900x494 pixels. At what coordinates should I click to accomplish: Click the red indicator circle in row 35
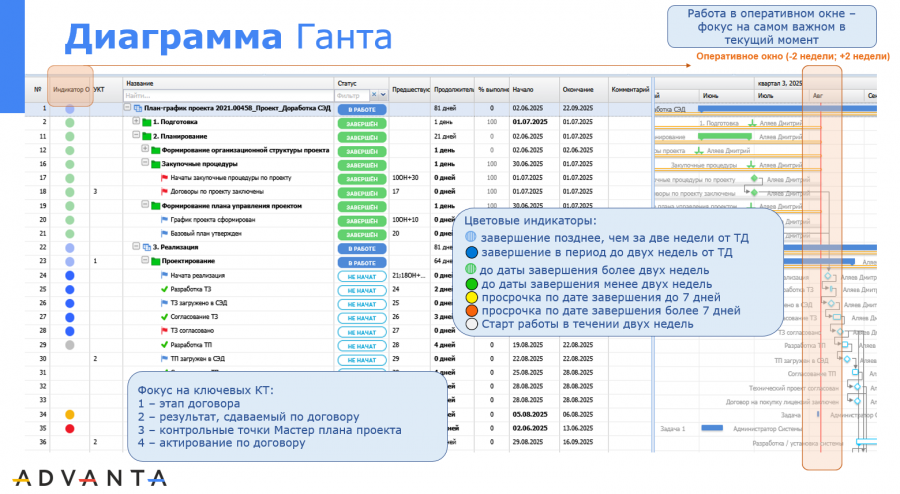70,427
